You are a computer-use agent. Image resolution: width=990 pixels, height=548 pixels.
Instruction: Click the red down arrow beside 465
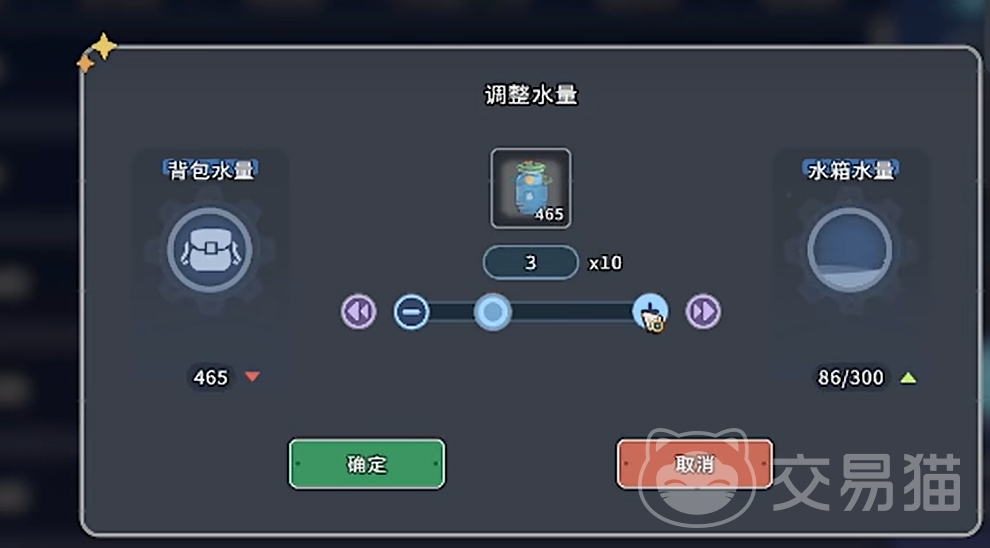[252, 377]
